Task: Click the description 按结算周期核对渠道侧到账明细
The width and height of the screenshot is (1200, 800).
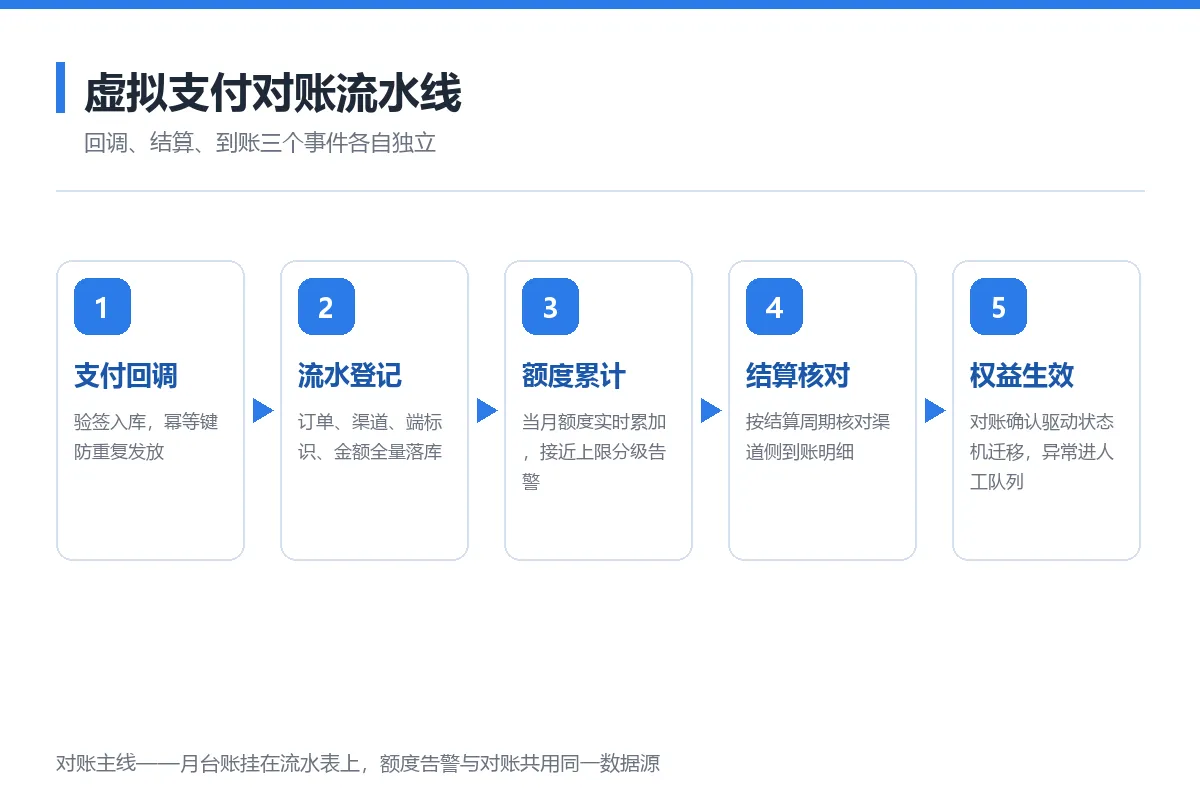Action: pyautogui.click(x=818, y=437)
